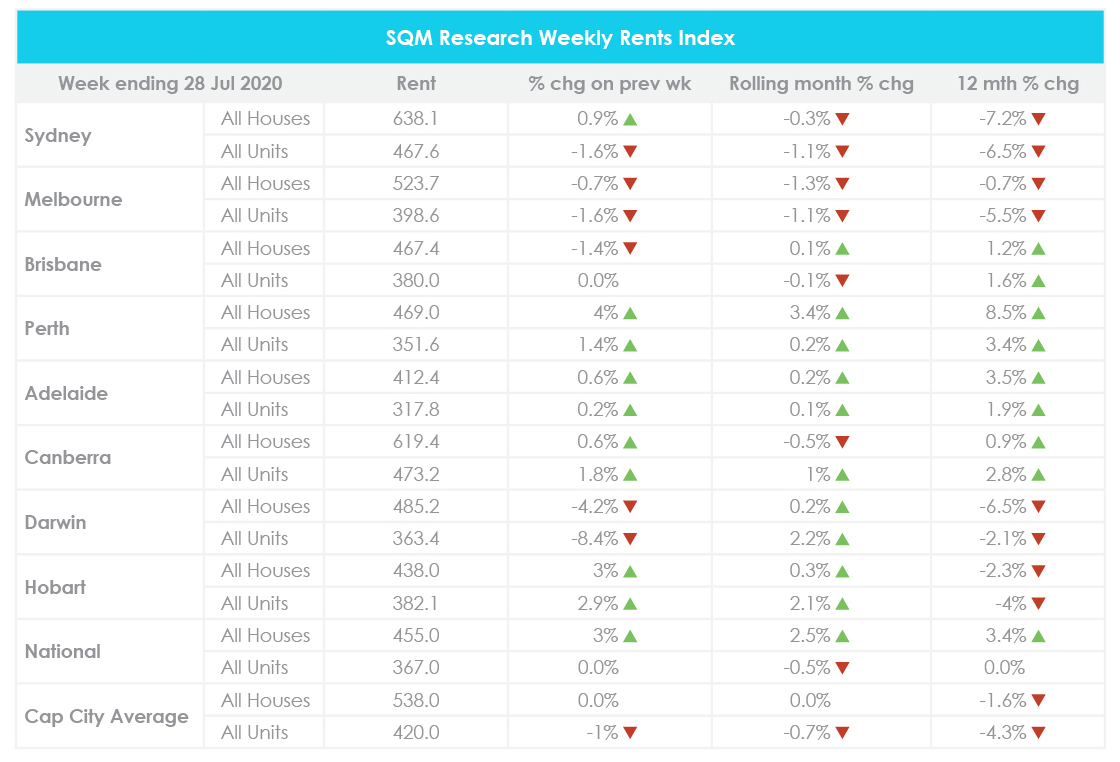Select the Sydney city label

[x=58, y=136]
